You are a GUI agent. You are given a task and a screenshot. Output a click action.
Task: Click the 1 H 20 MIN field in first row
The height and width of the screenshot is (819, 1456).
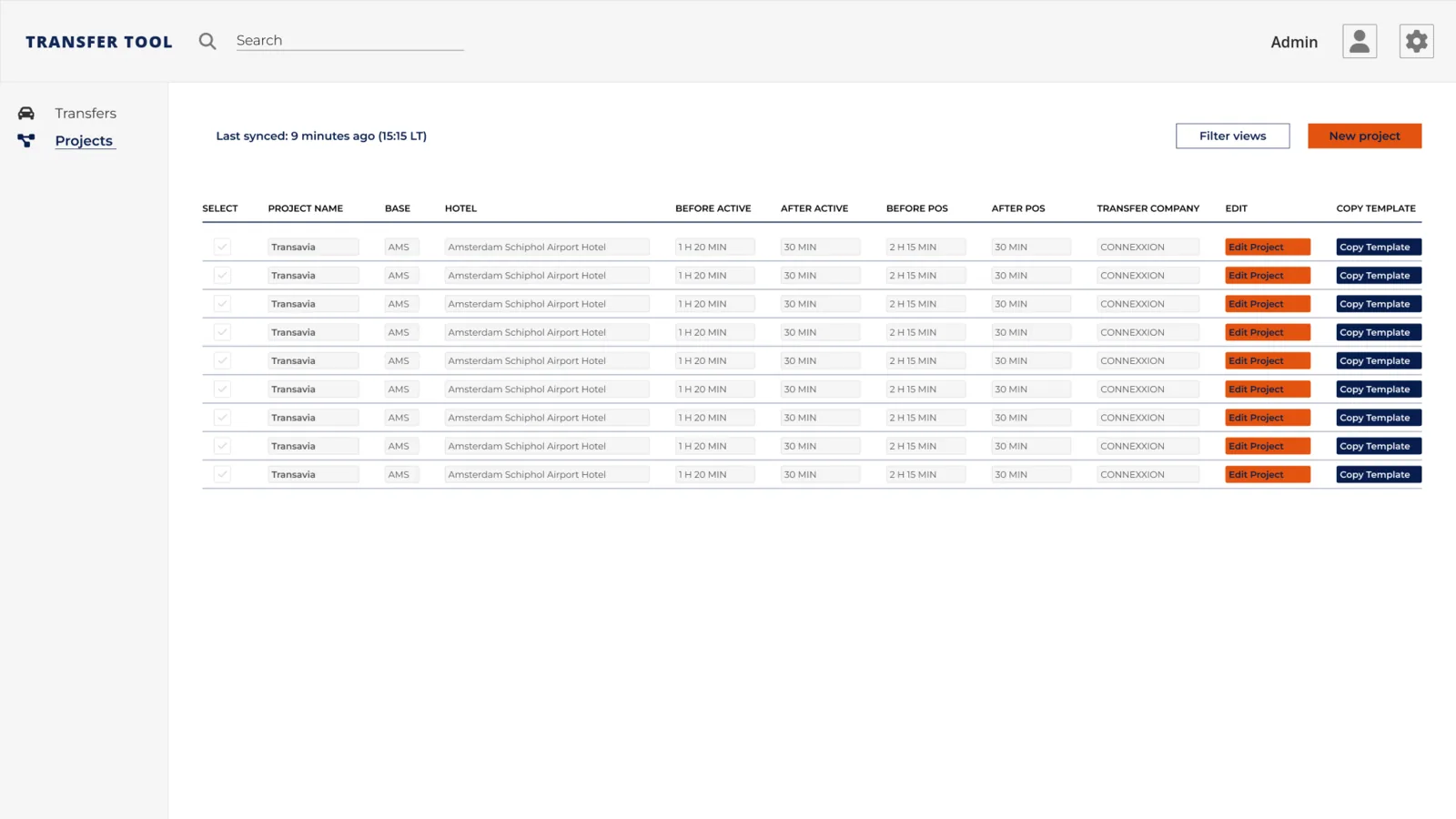coord(714,247)
